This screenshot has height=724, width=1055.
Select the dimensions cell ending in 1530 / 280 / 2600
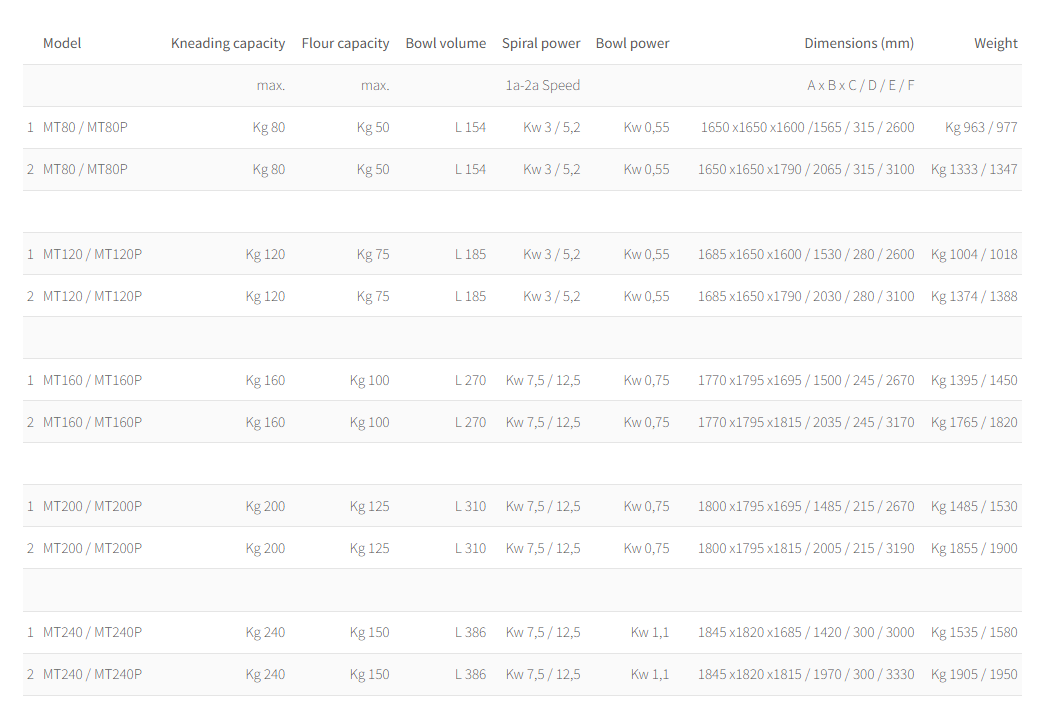(805, 254)
